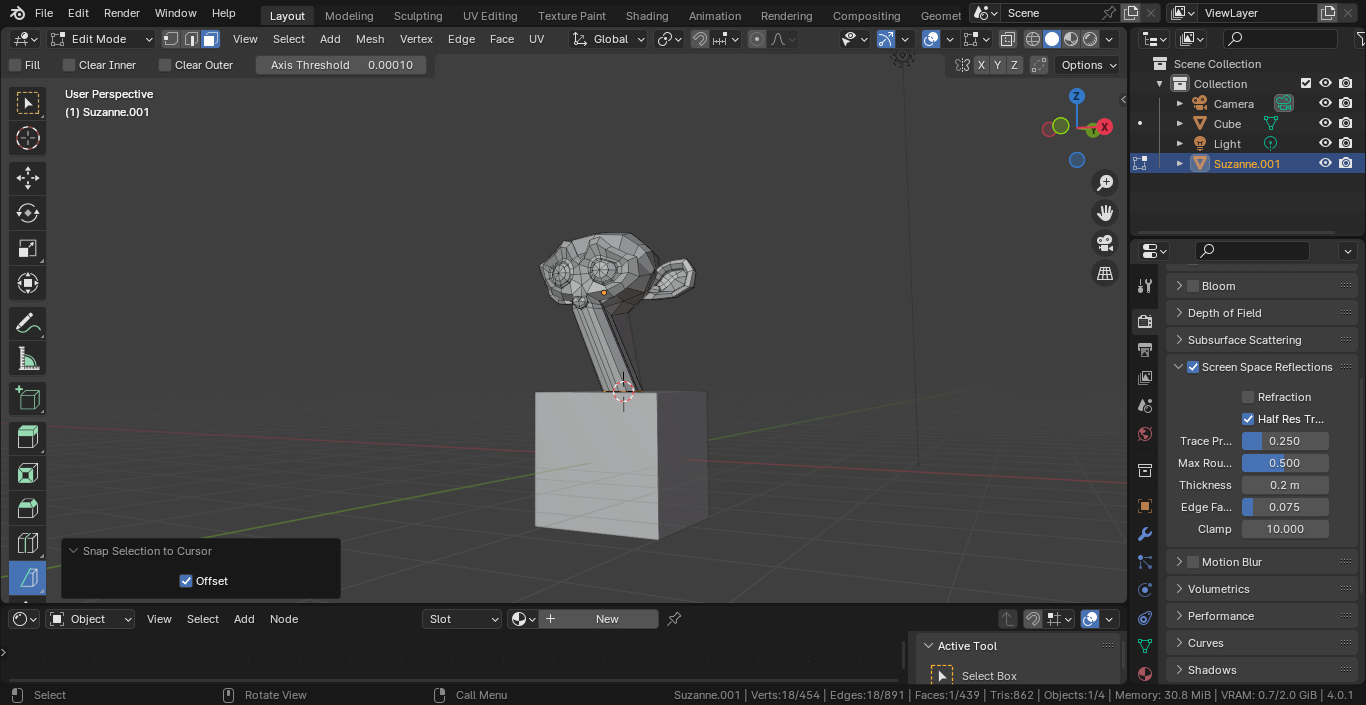This screenshot has height=705, width=1366.
Task: Uncheck the Offset checkbox
Action: coord(186,581)
